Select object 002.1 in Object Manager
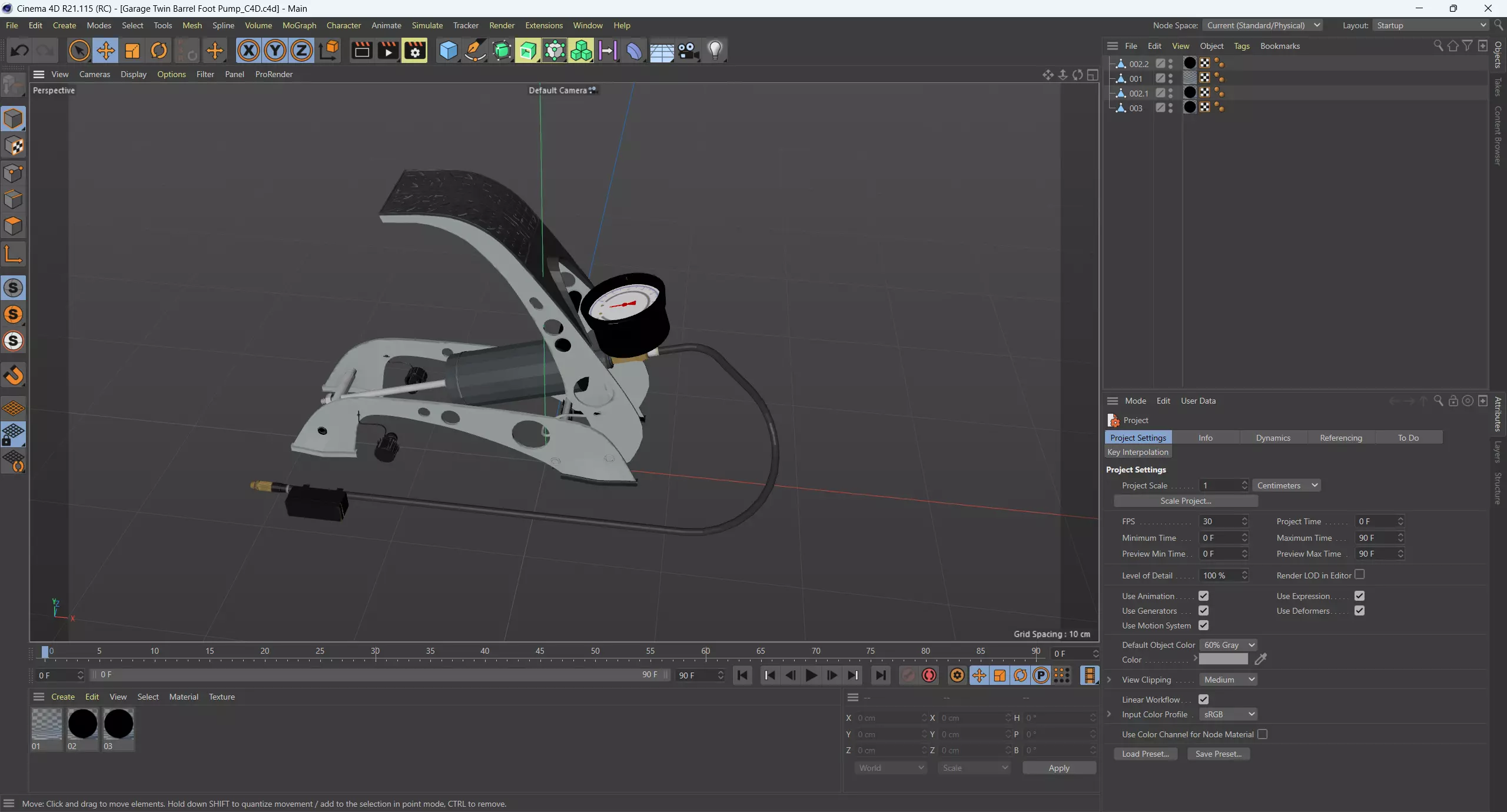The height and width of the screenshot is (812, 1507). tap(1138, 93)
